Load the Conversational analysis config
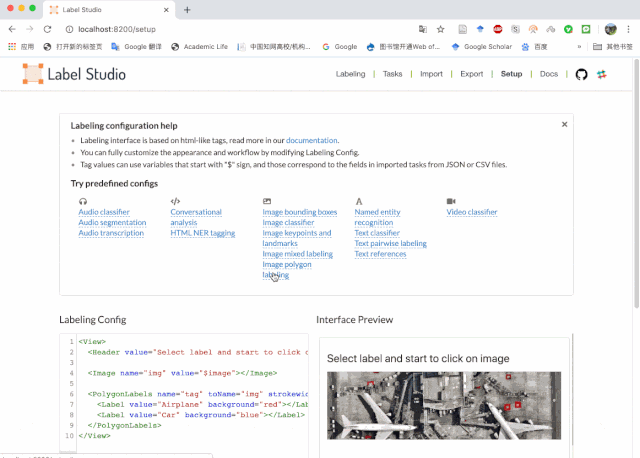640x458 pixels. tap(196, 217)
